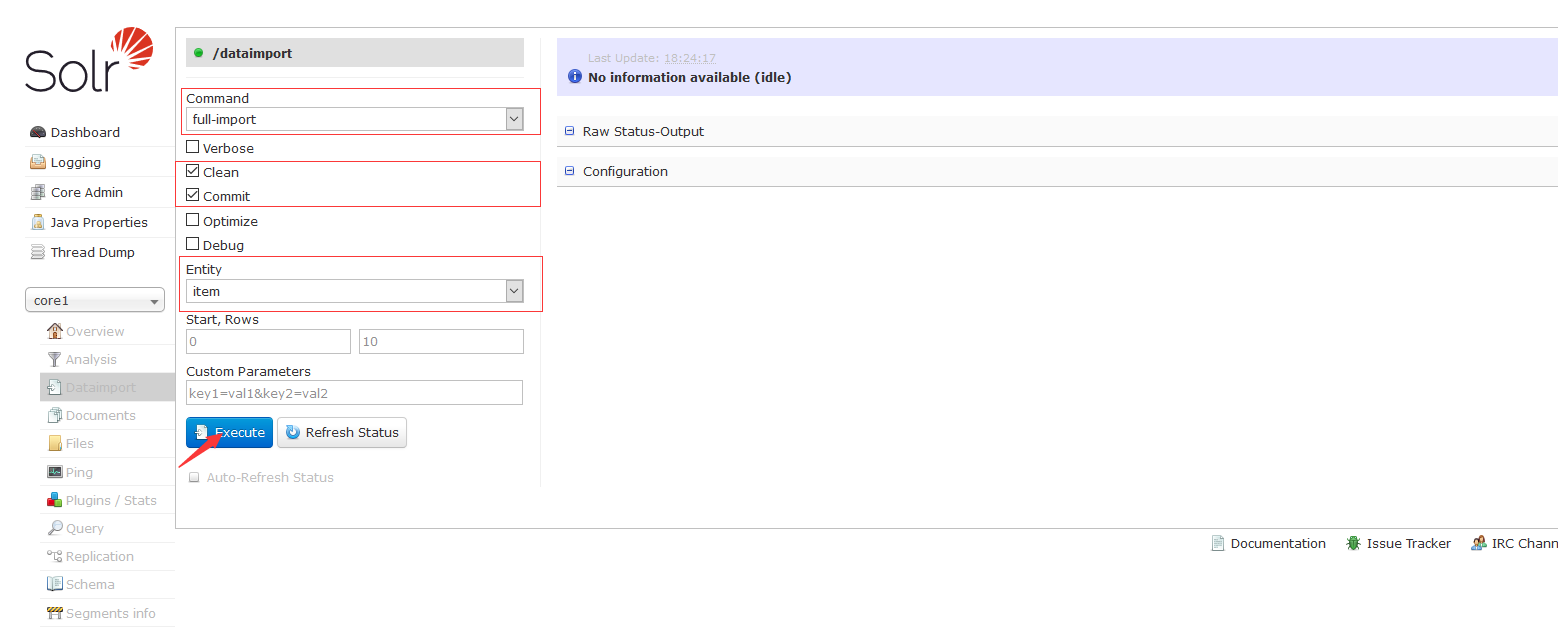Click the Dataimport page icon

tap(55, 387)
